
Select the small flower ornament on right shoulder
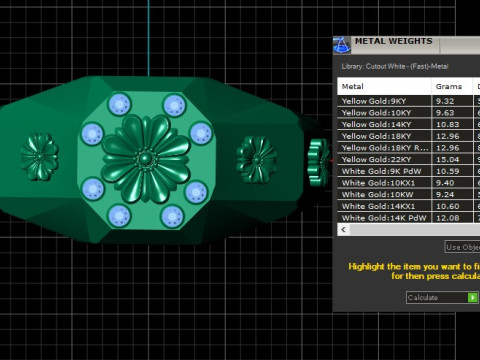[256, 160]
